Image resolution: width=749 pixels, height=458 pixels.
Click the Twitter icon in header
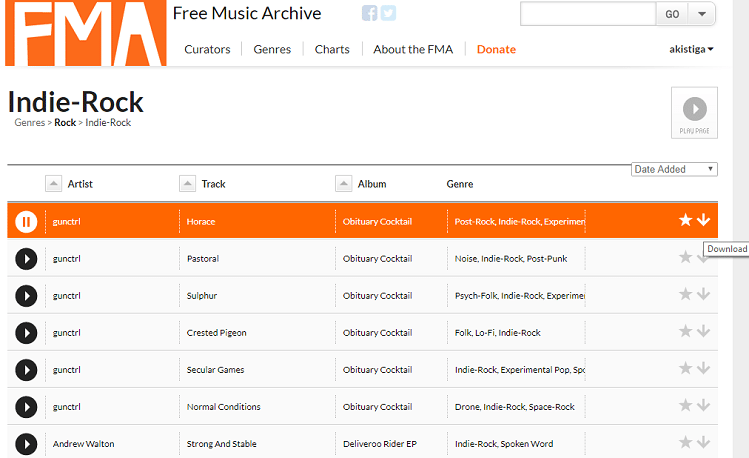click(x=388, y=14)
